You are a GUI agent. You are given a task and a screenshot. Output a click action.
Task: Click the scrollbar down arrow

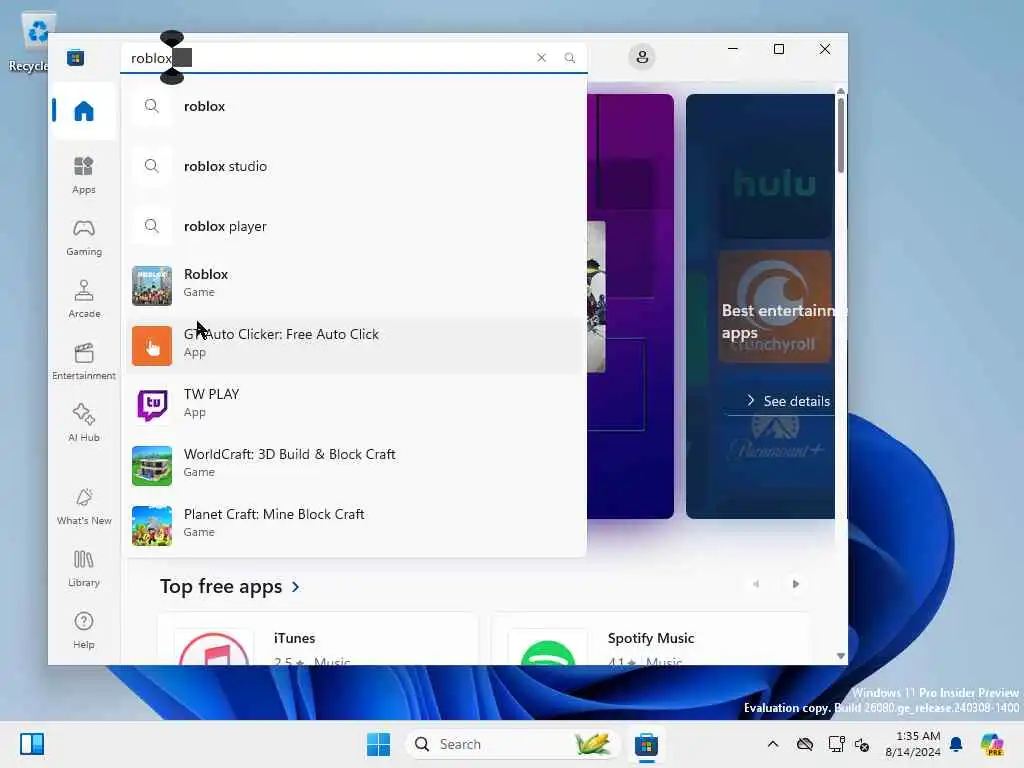(840, 656)
